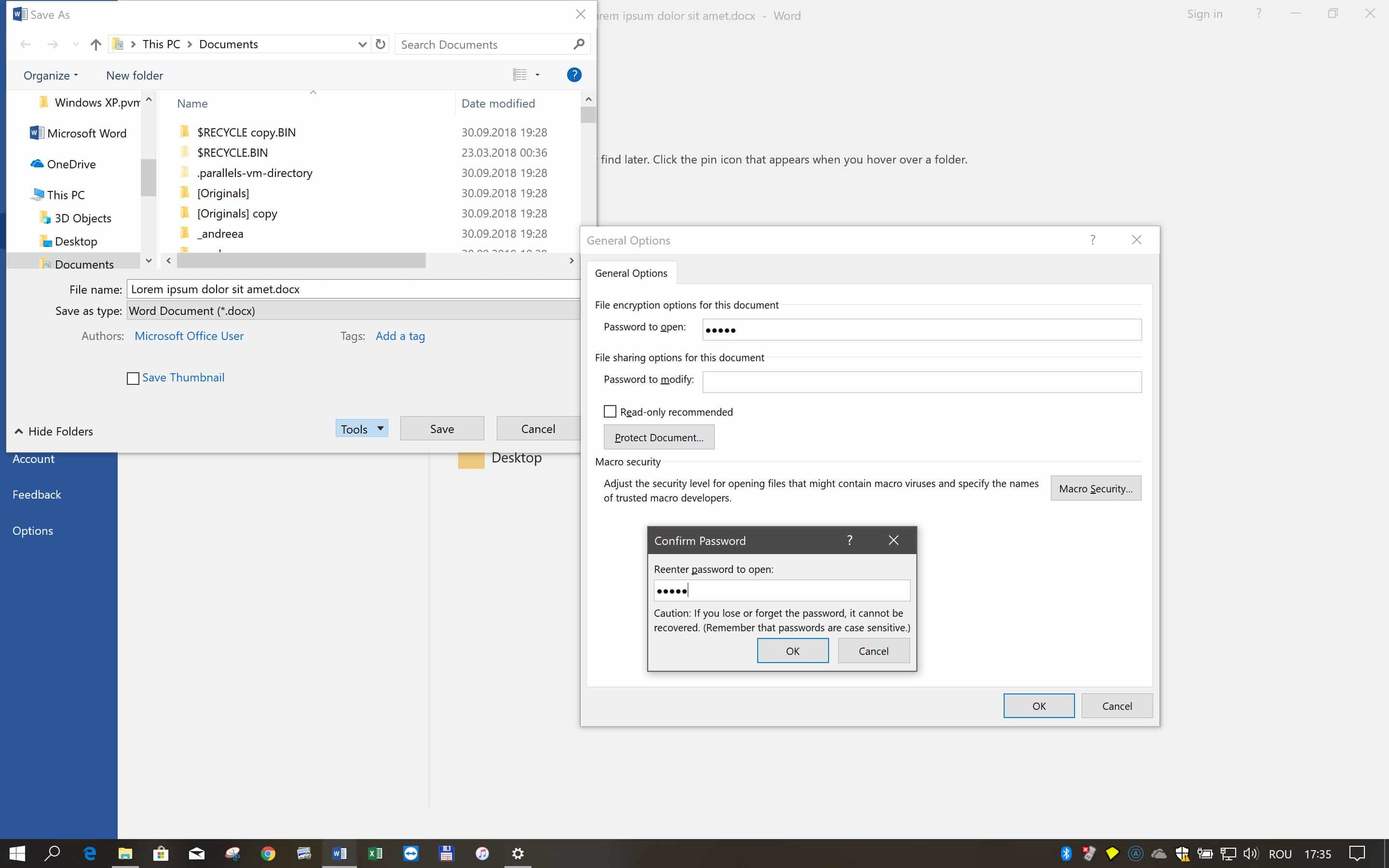Image resolution: width=1389 pixels, height=868 pixels.
Task: Open the Tools dropdown menu
Action: pyautogui.click(x=362, y=429)
